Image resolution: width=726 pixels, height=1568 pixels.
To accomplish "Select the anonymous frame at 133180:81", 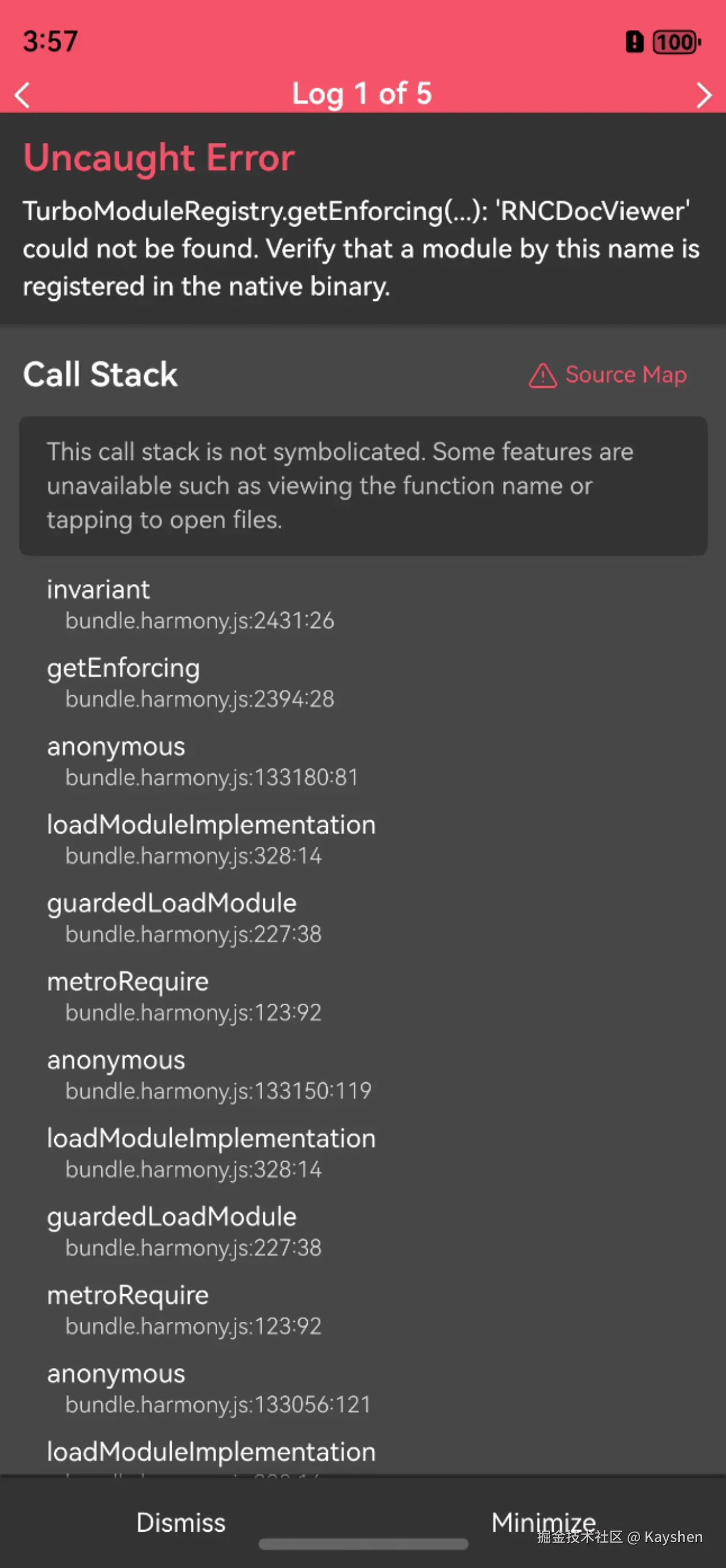I will click(x=116, y=747).
